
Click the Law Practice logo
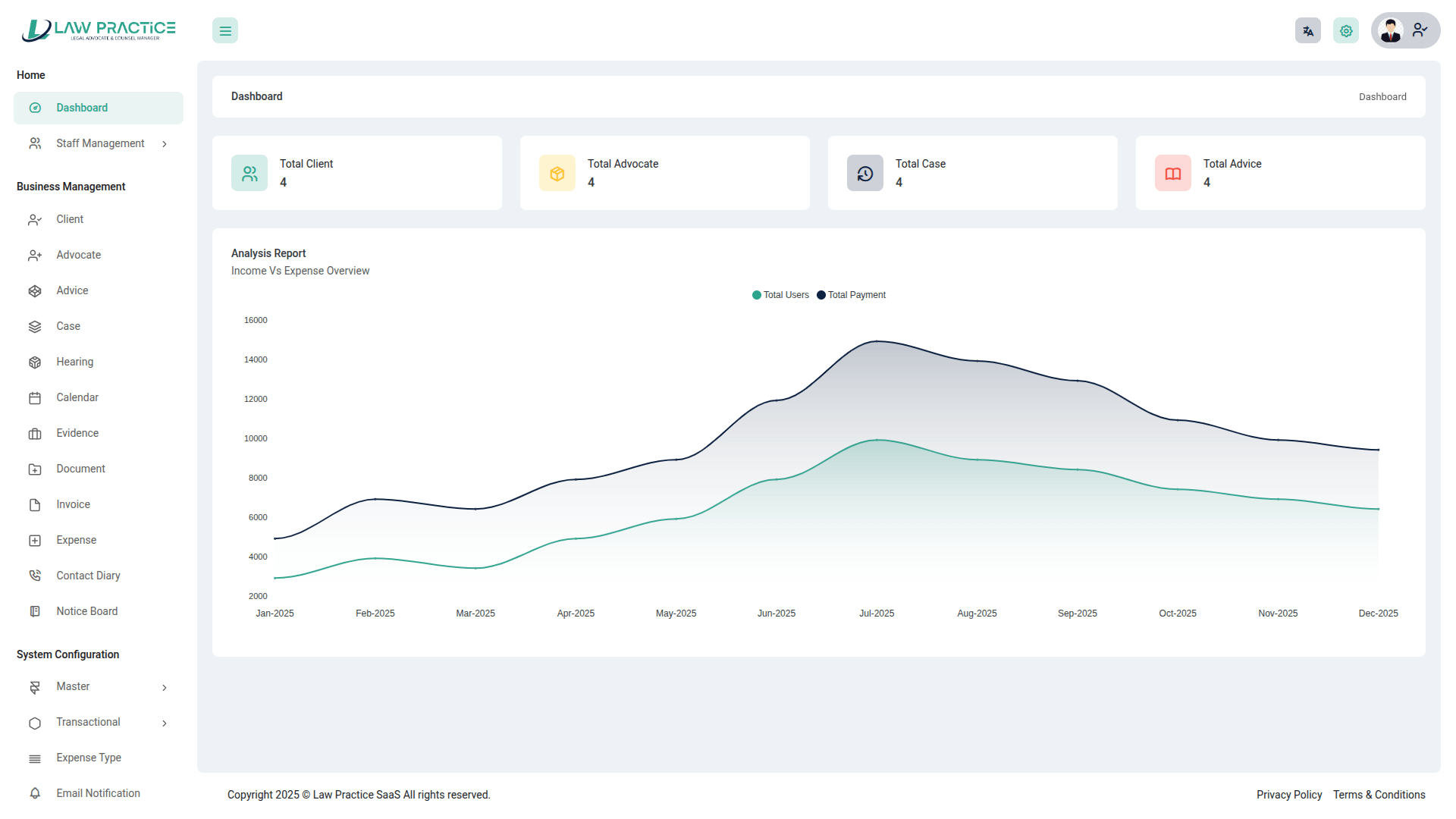(x=99, y=30)
